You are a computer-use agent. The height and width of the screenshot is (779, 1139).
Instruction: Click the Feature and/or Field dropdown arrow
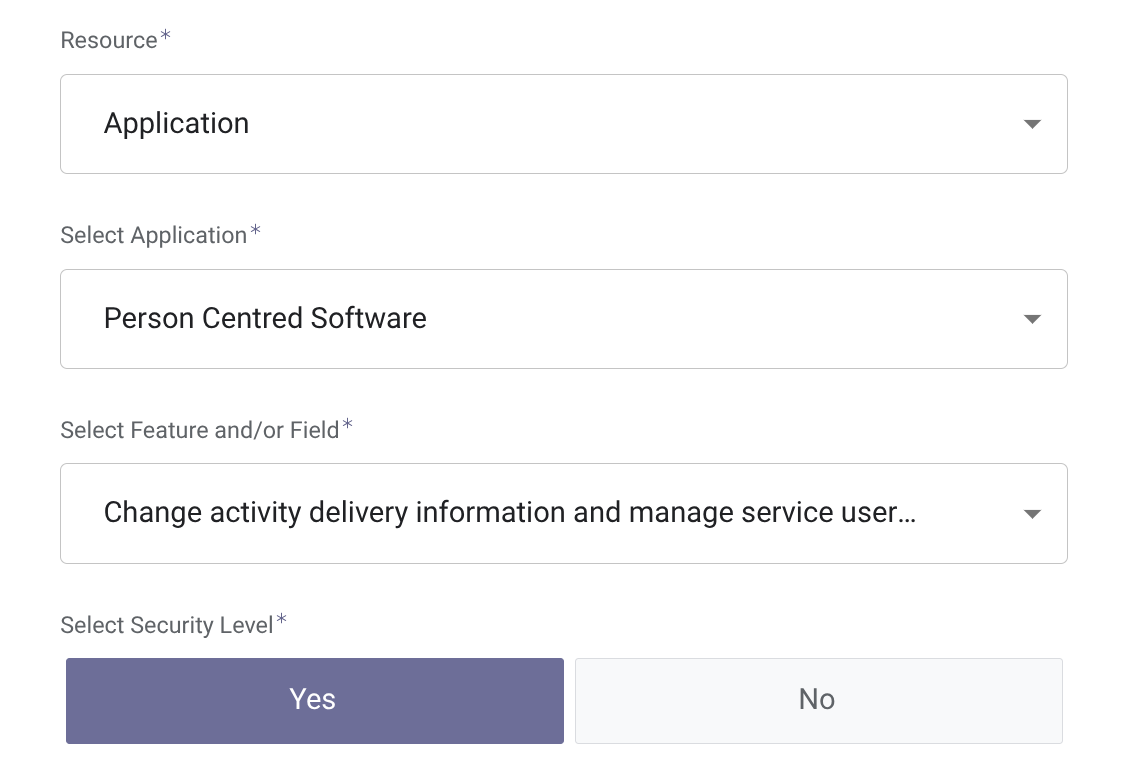tap(1032, 515)
